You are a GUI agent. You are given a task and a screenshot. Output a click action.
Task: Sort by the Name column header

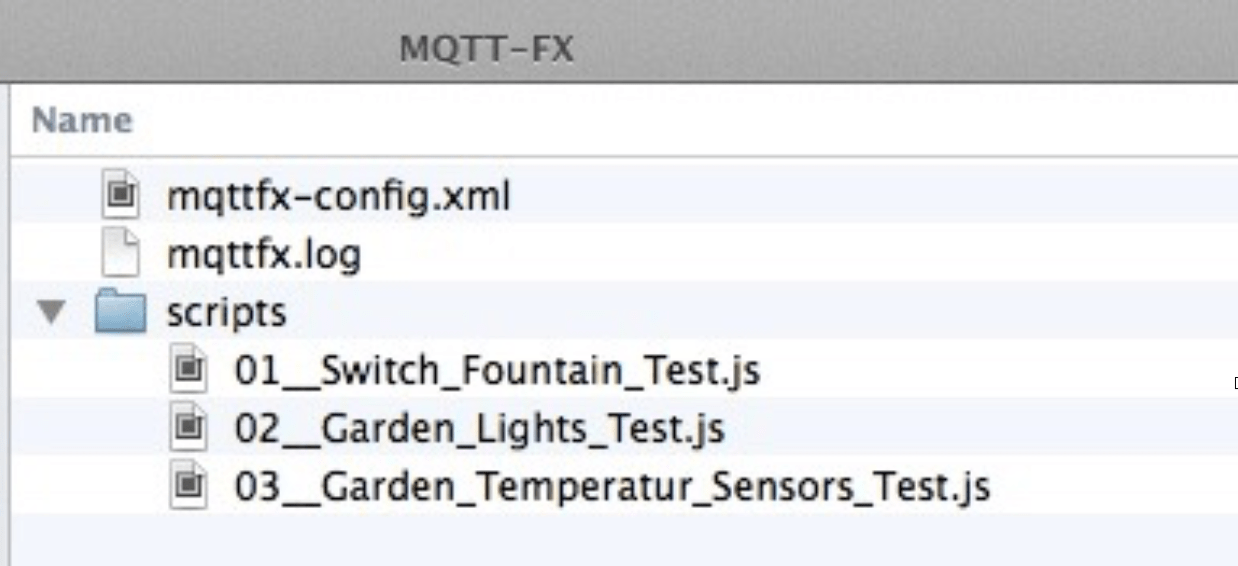point(82,121)
